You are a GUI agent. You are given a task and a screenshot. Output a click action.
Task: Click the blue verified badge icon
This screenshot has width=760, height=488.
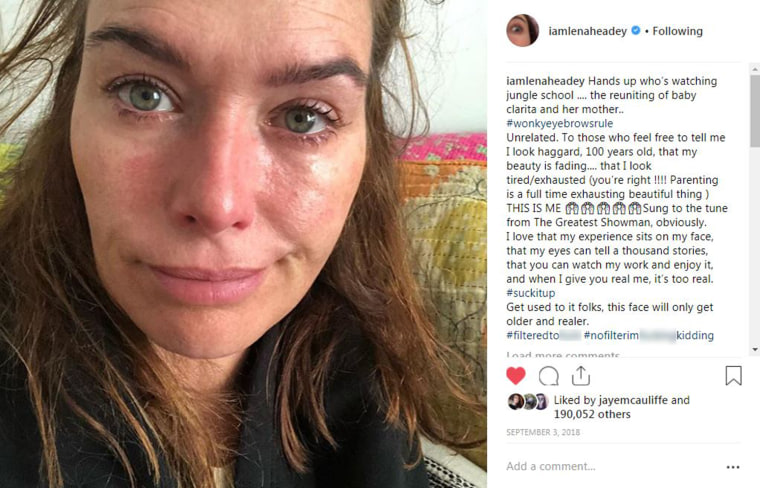coord(635,31)
